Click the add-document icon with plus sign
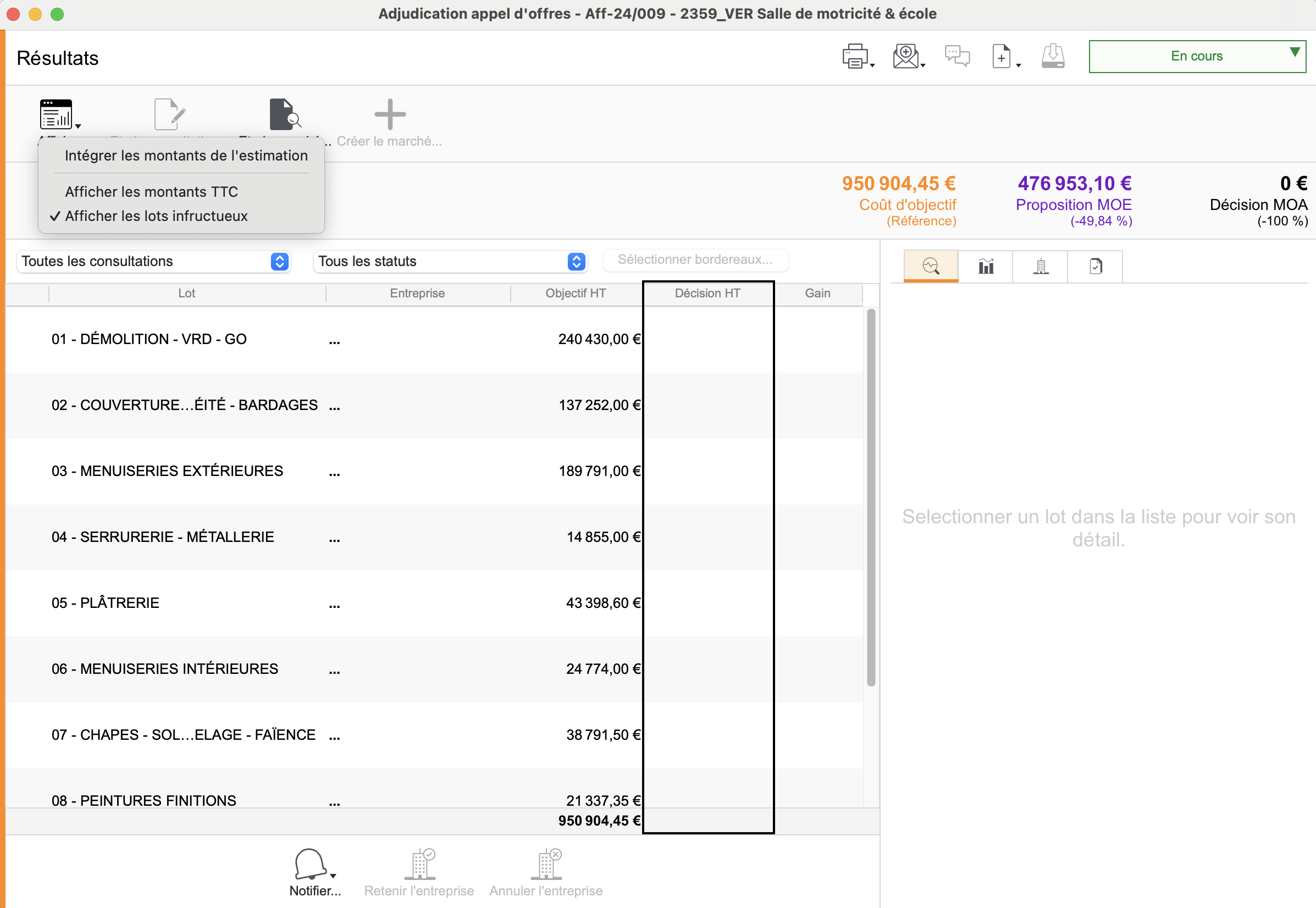The height and width of the screenshot is (908, 1316). pyautogui.click(x=1002, y=56)
